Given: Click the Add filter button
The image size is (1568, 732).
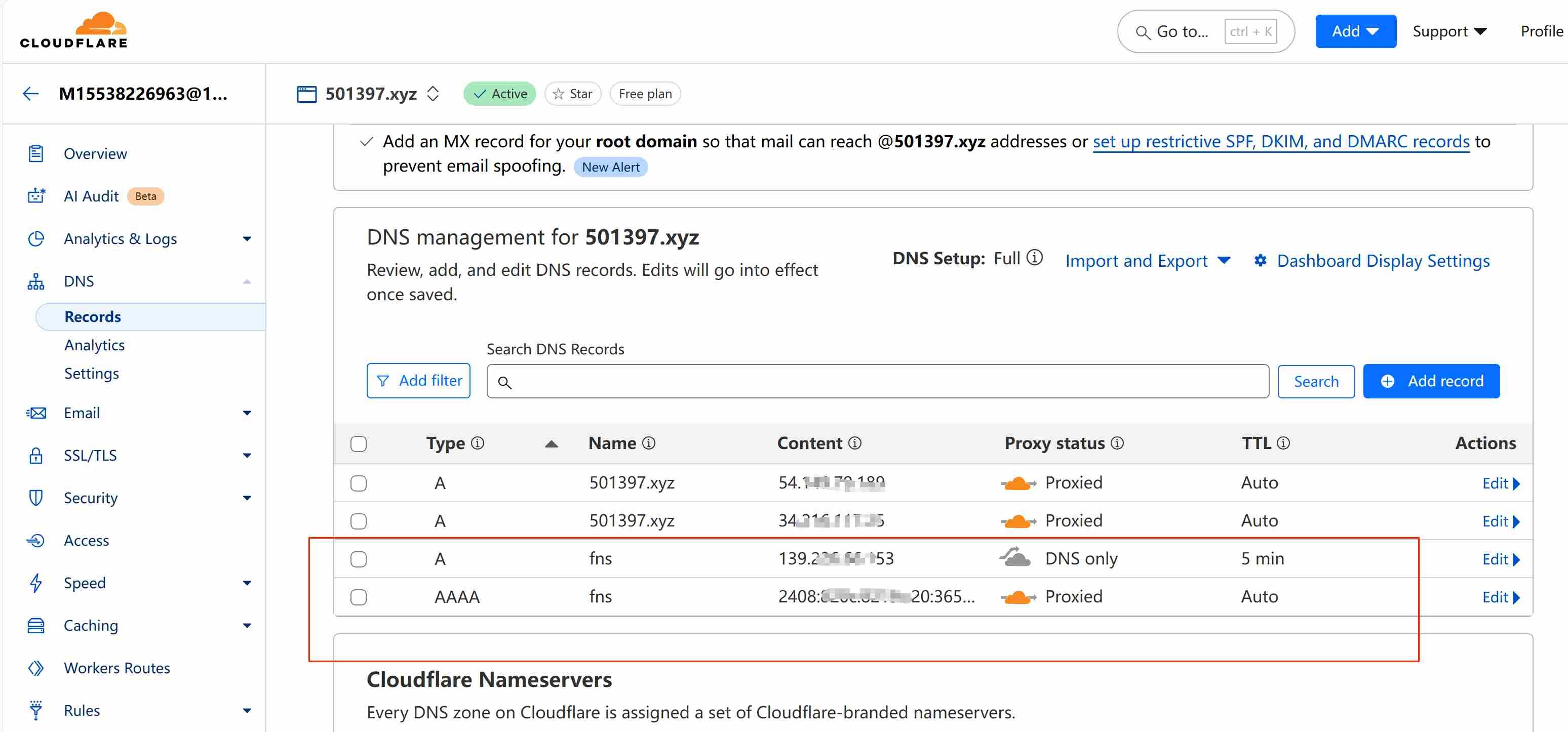Looking at the screenshot, I should click(418, 381).
